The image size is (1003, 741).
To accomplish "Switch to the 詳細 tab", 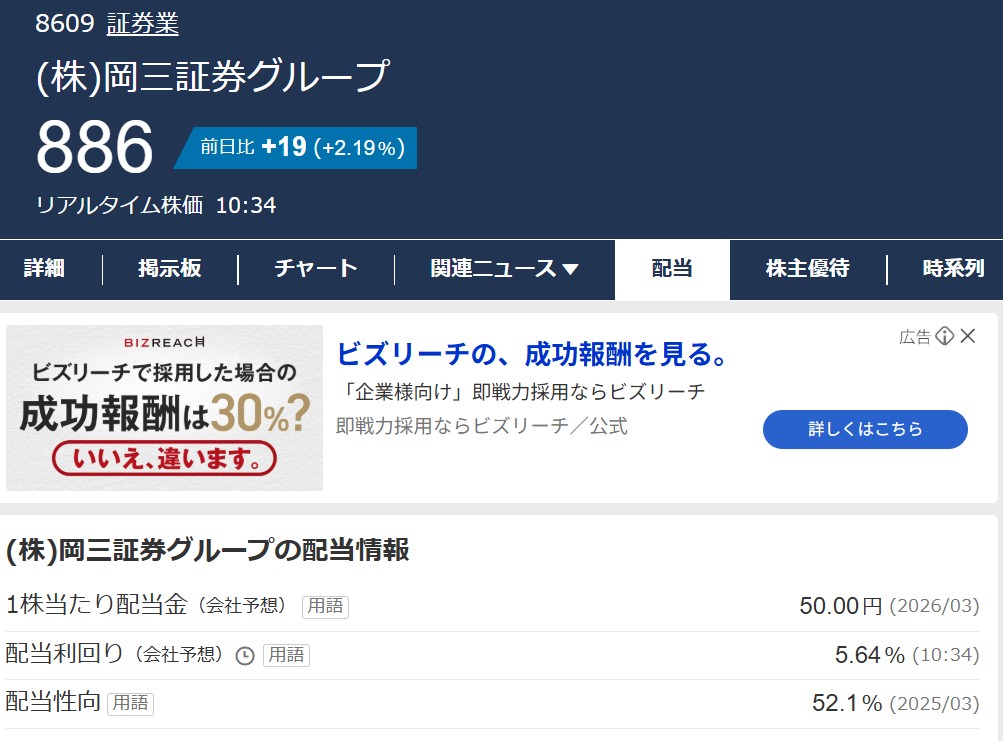I will [44, 269].
